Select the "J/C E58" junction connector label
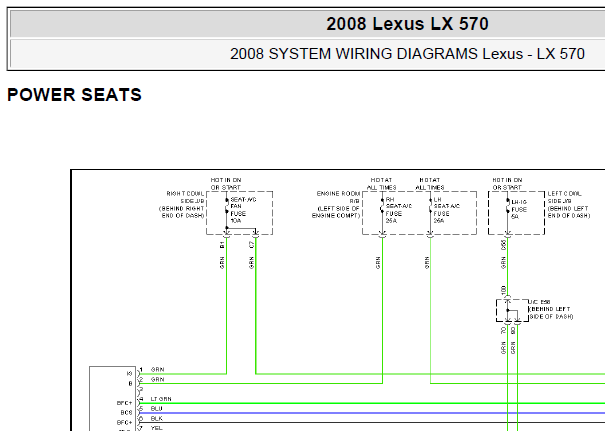This screenshot has width=605, height=431. coord(540,302)
